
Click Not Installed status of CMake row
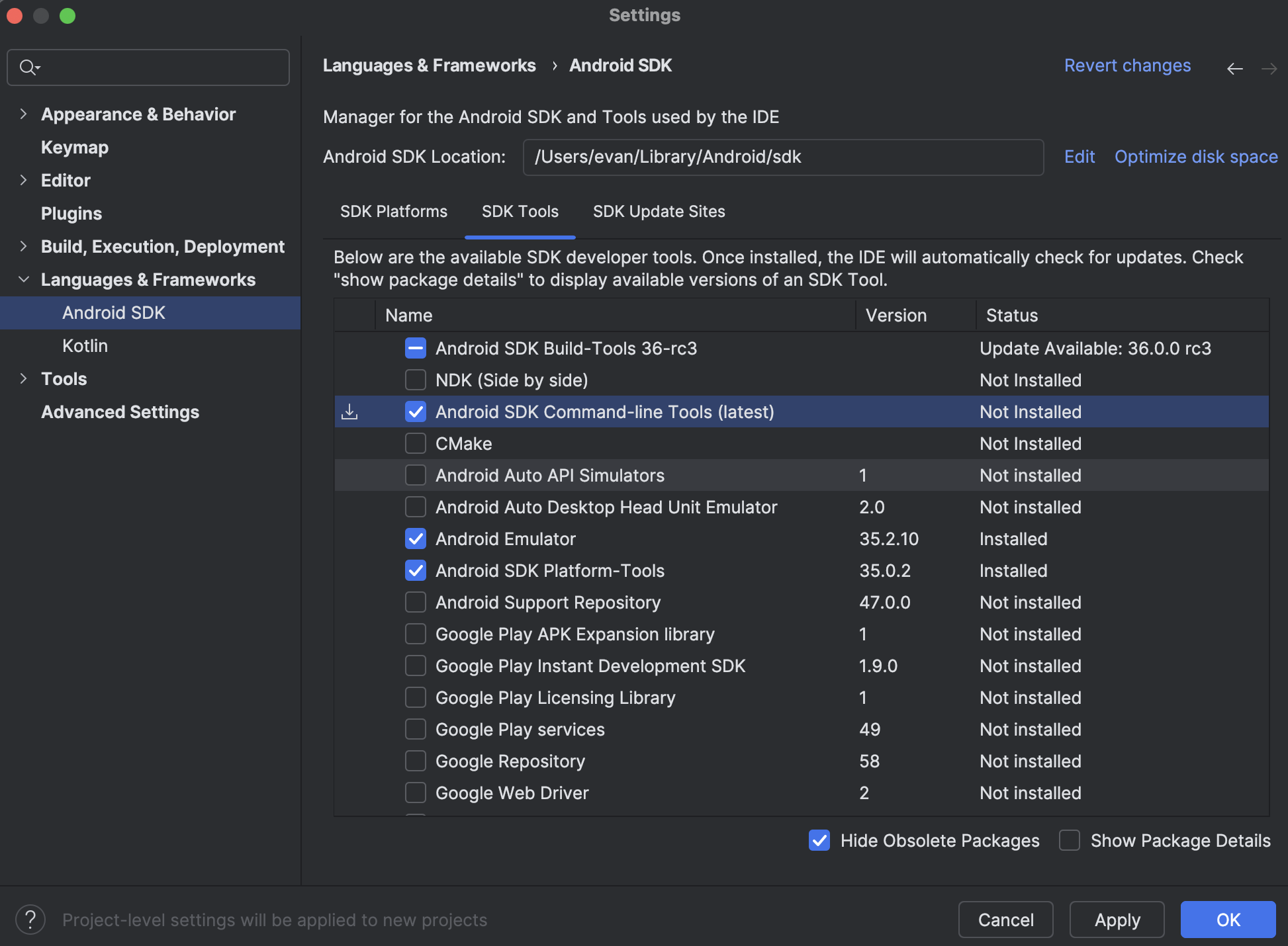click(x=1031, y=444)
